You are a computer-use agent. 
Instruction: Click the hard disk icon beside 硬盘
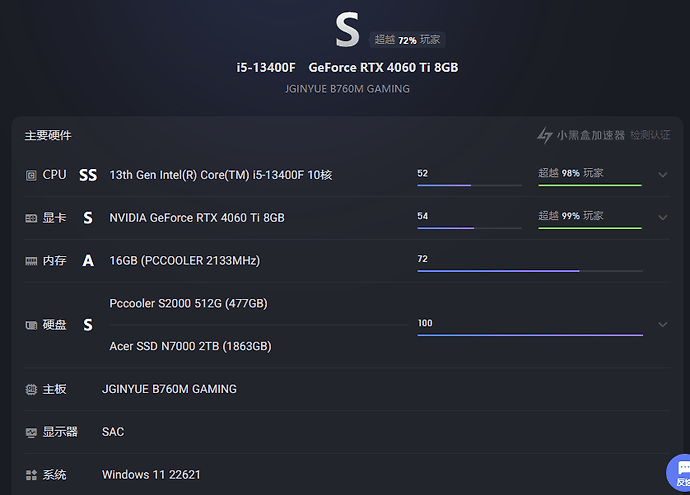31,325
